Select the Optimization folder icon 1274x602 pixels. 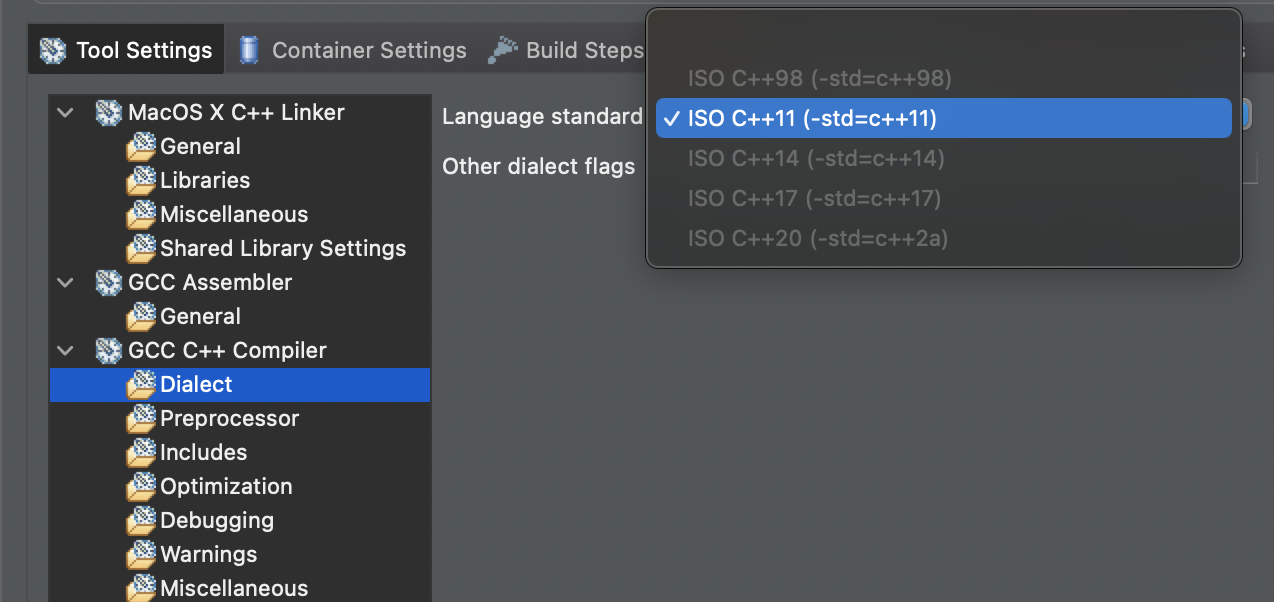pos(141,486)
